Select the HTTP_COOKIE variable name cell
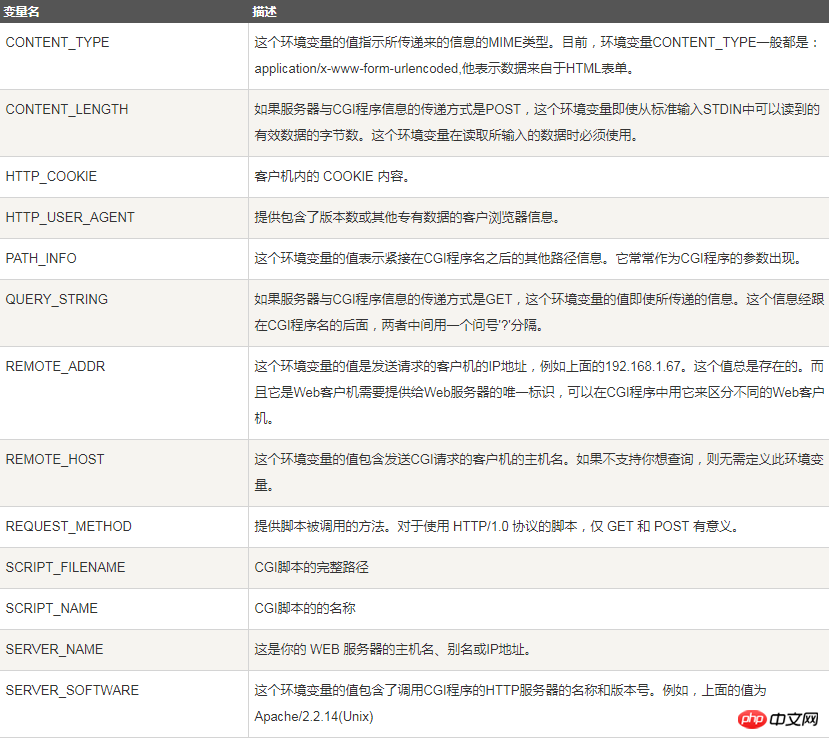The image size is (829, 739). click(x=124, y=177)
